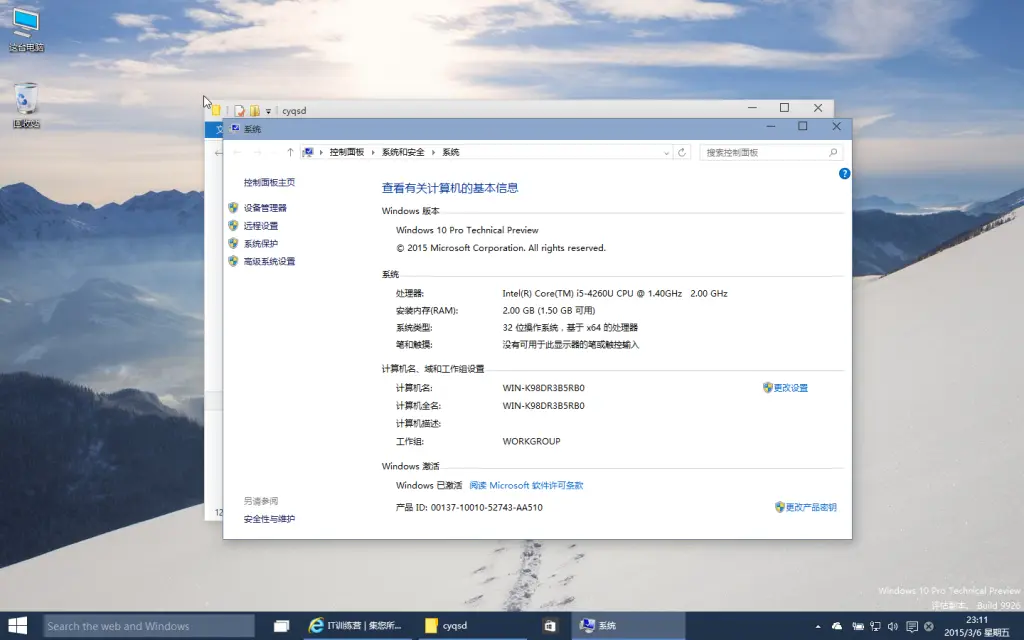Screen dimensions: 1024x640
Task: Click the refresh button in address bar
Action: [682, 152]
